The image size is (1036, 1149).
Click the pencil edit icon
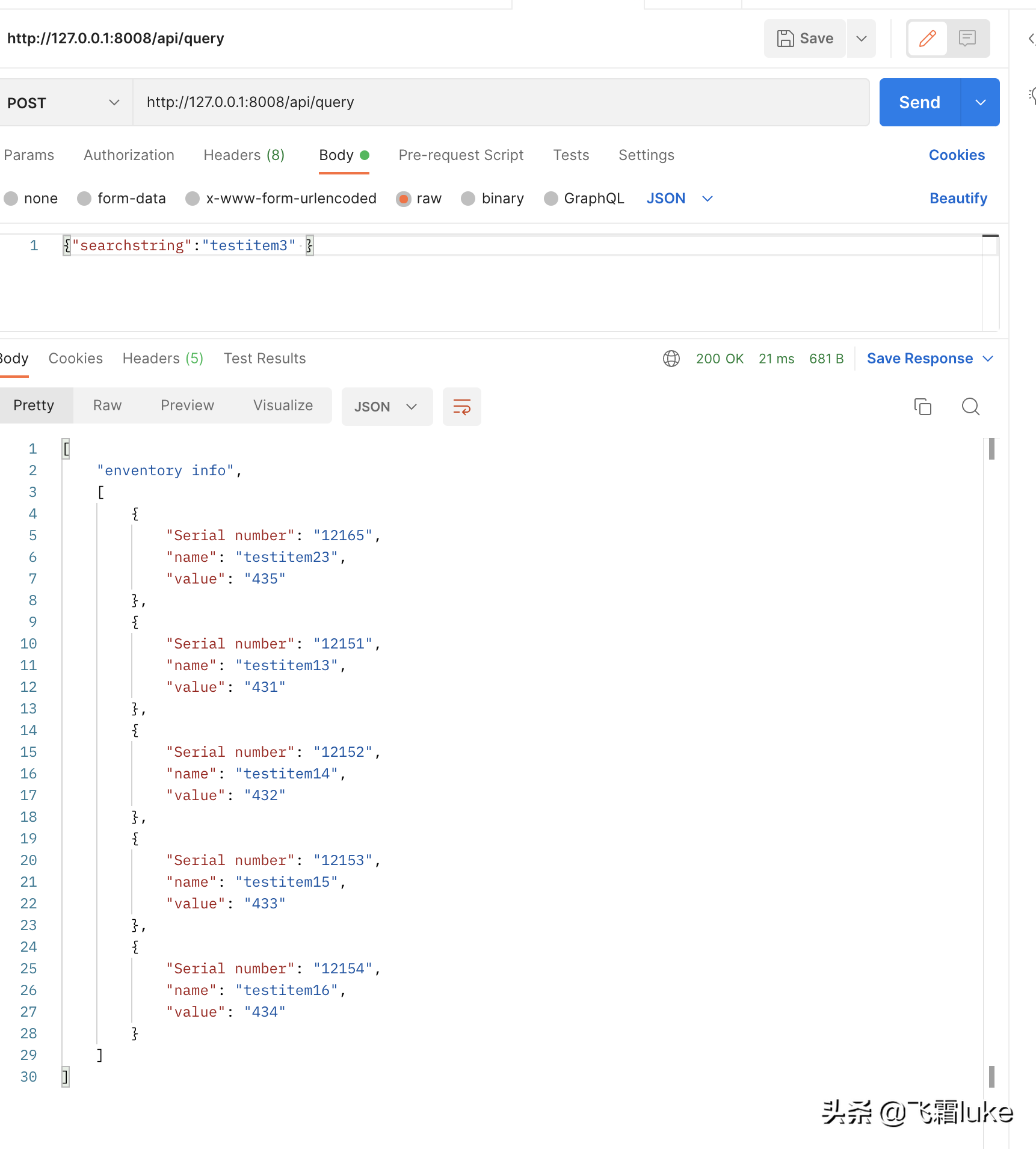(x=927, y=39)
